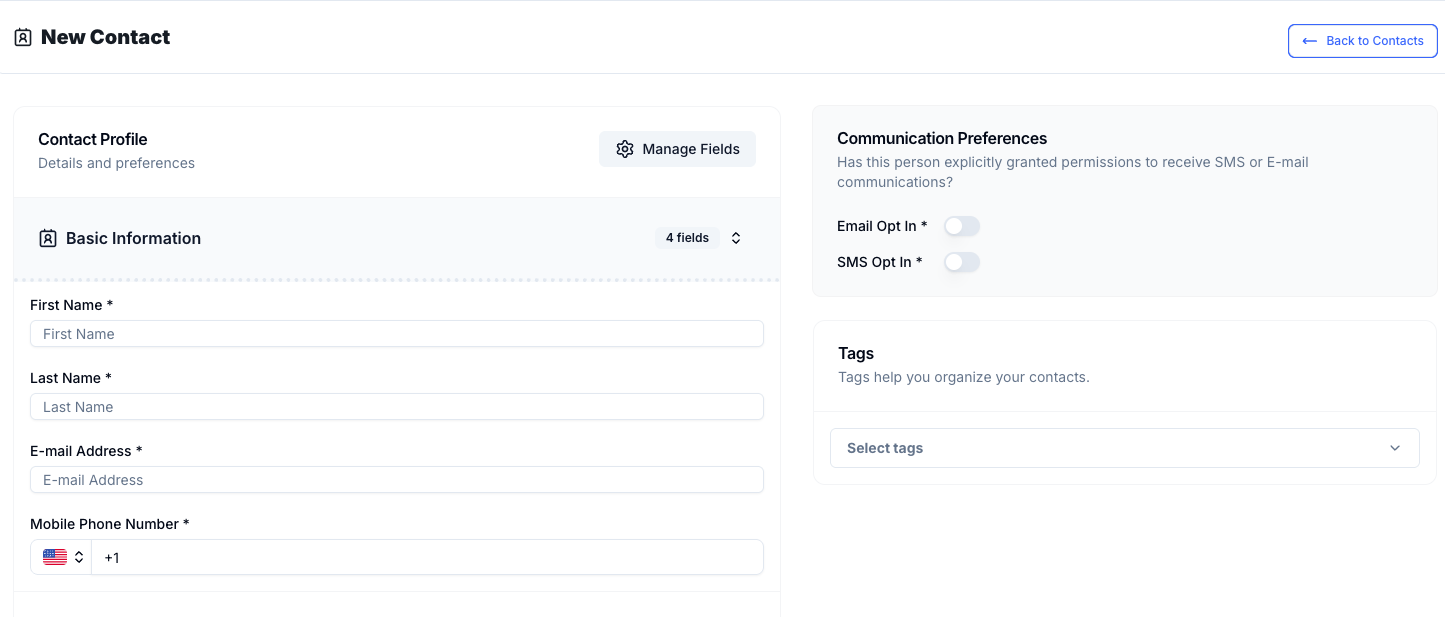
Task: Click the Contact Profile heading
Action: pos(93,139)
